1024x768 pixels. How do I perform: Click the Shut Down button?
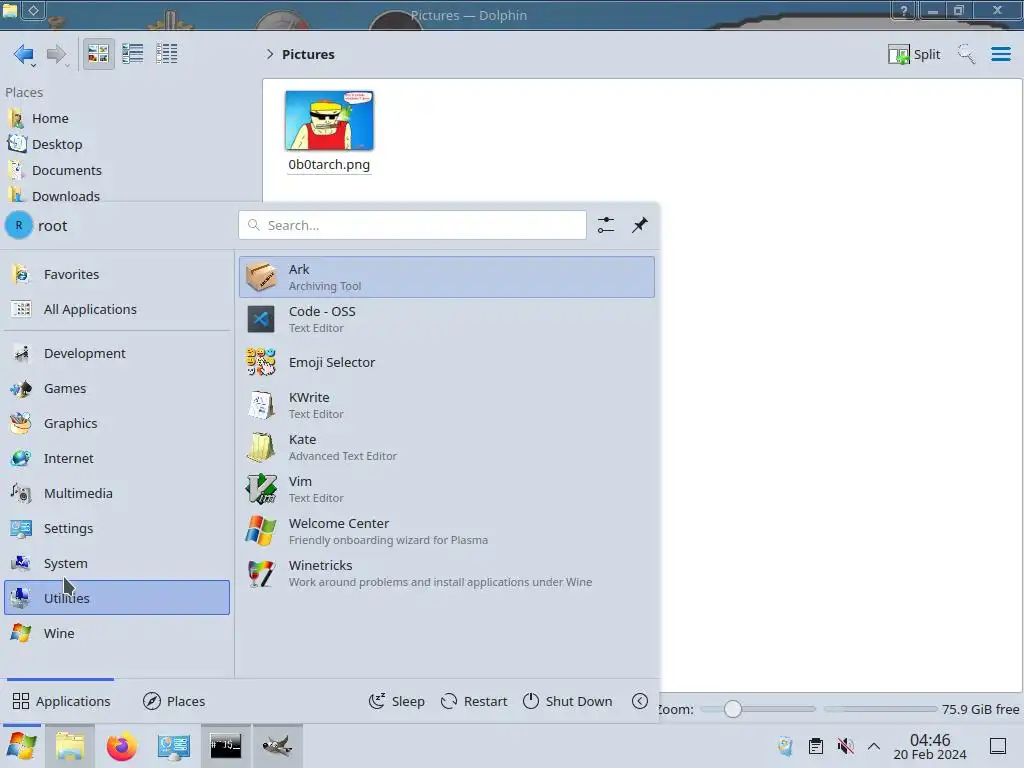(x=568, y=701)
